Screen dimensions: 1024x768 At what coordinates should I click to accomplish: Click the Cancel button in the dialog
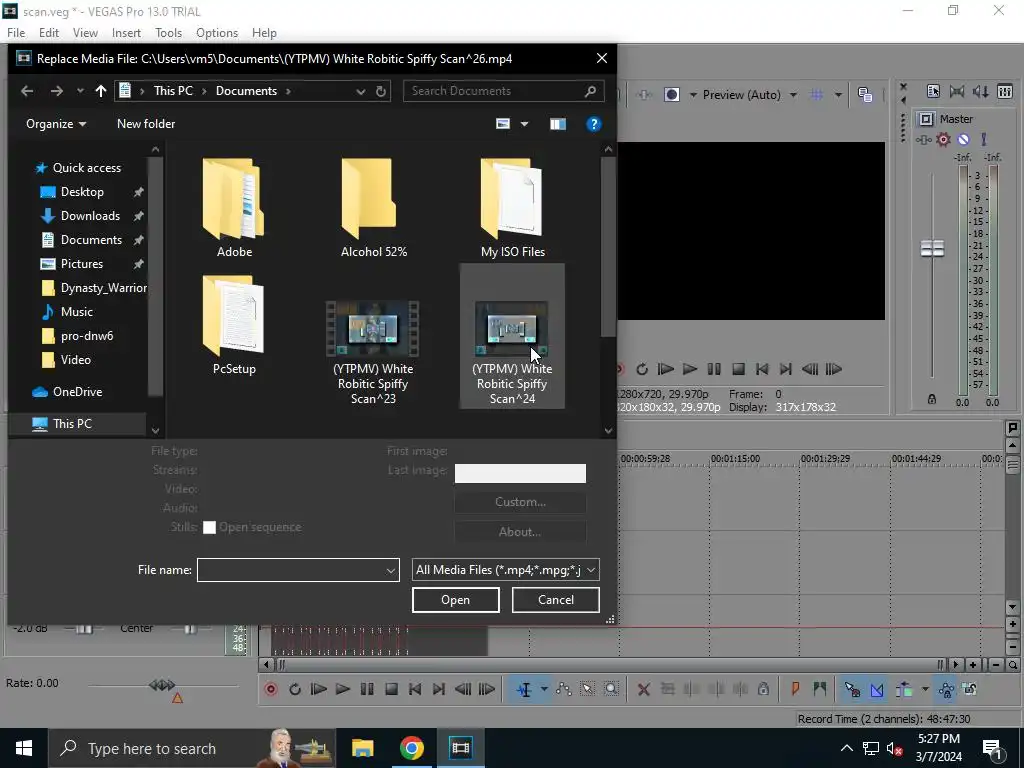[556, 600]
